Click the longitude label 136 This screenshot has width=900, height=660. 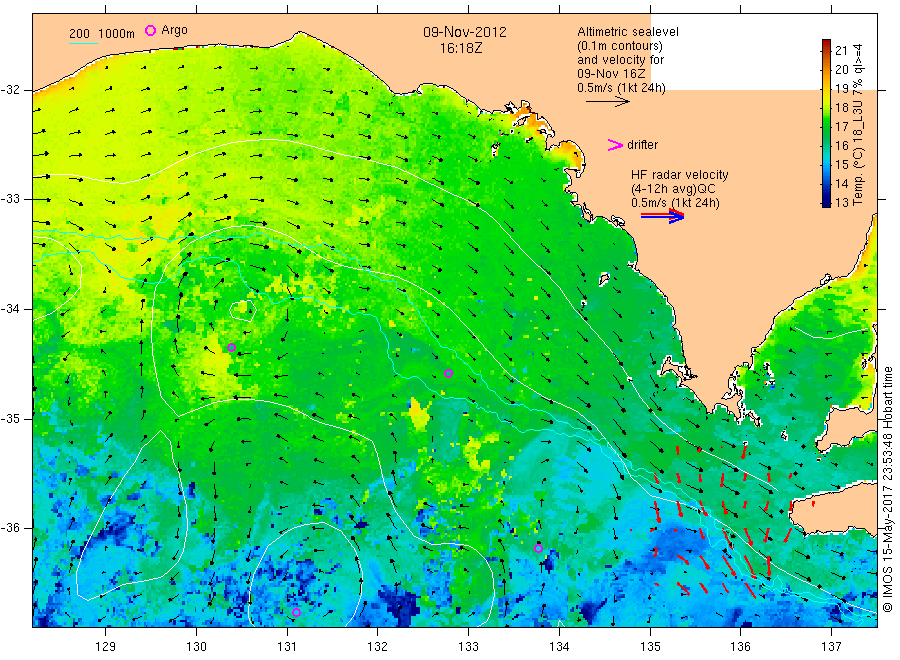point(740,647)
